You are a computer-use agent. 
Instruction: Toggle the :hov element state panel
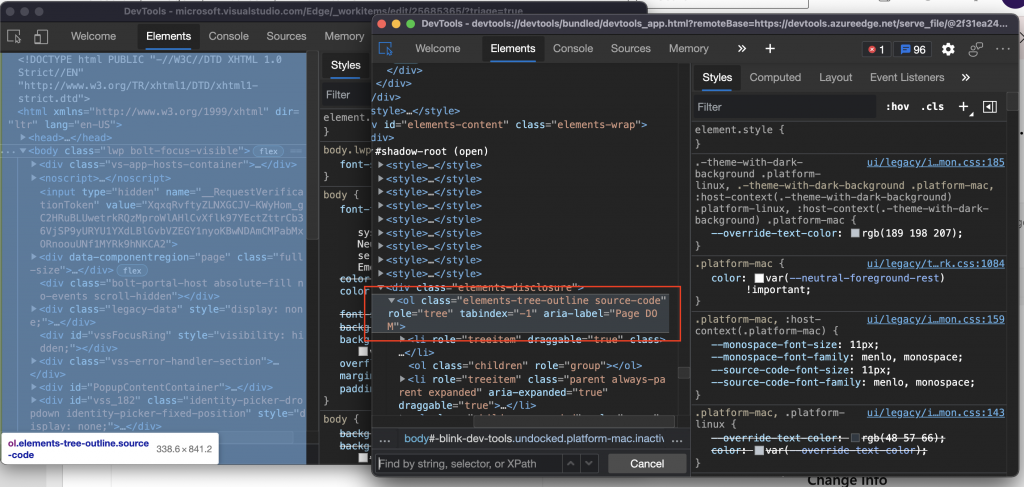tap(897, 106)
